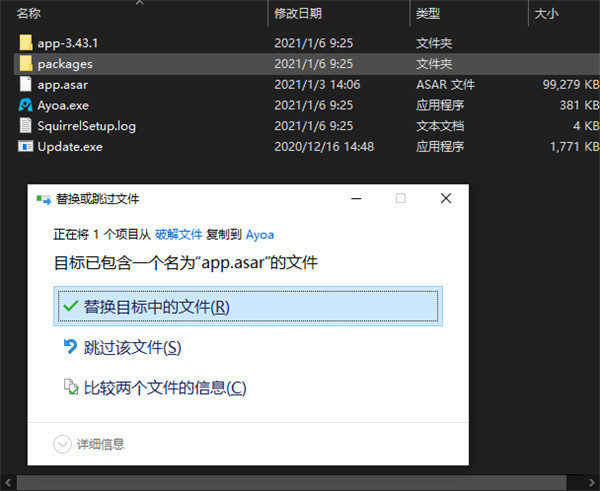Select the packages row name
Screen dimensions: 600x491
pyautogui.click(x=65, y=64)
